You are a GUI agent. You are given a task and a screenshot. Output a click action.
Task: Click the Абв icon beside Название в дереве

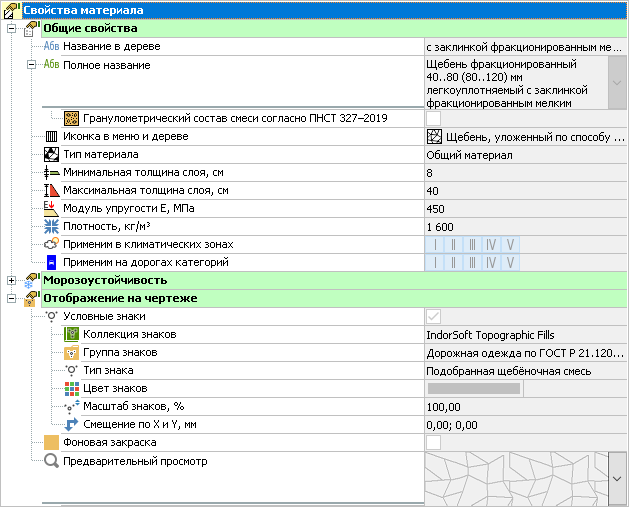pos(51,47)
